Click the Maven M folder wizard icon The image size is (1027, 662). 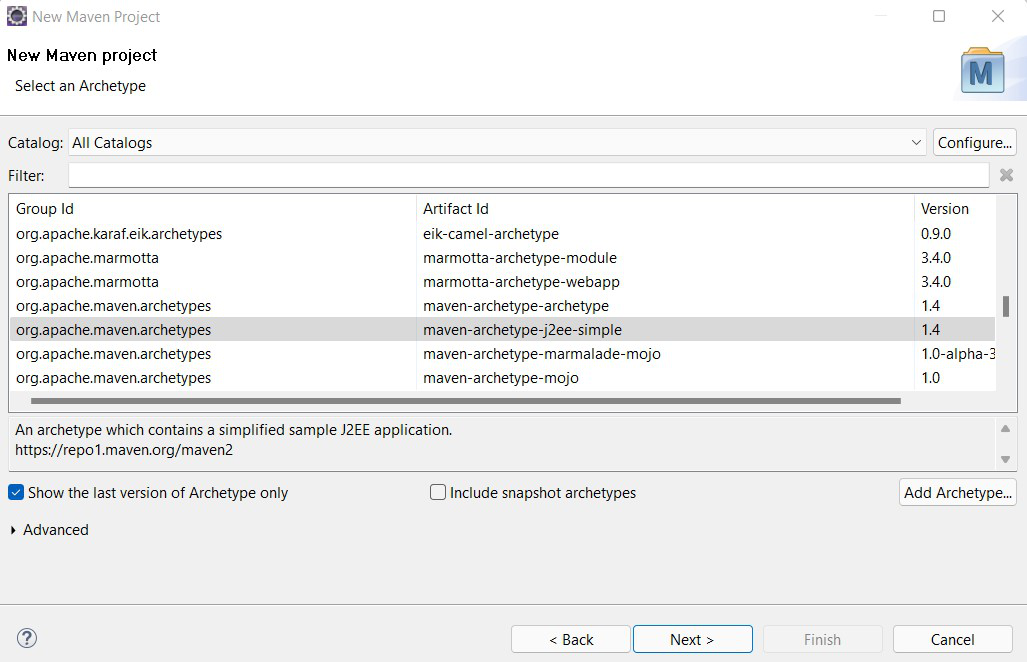[x=982, y=70]
